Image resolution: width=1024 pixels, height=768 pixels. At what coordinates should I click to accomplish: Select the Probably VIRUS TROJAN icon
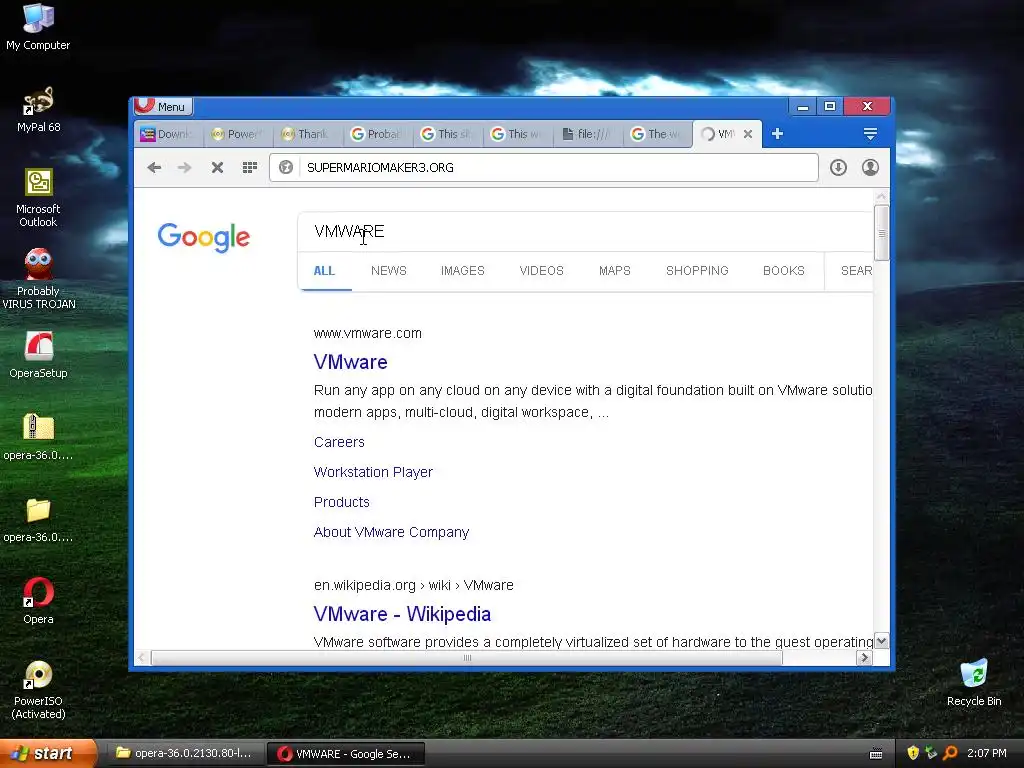click(x=38, y=279)
